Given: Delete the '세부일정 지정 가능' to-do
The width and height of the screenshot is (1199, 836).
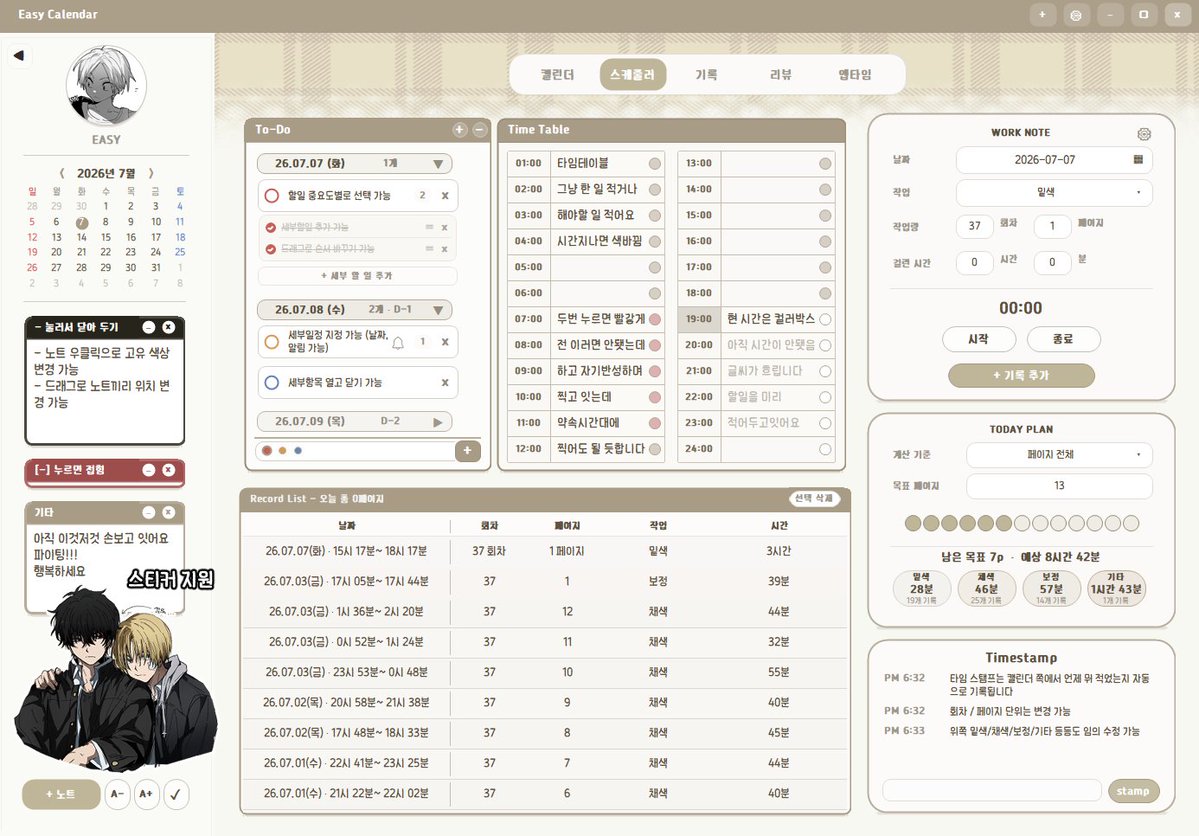Looking at the screenshot, I should [x=445, y=342].
